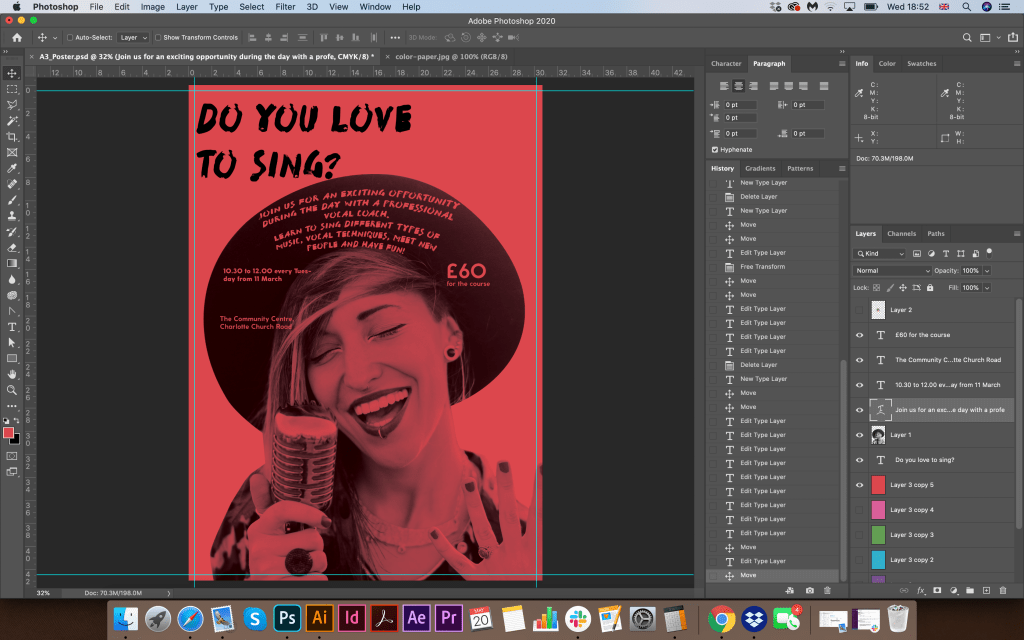This screenshot has width=1024, height=640.
Task: Align paragraph text right
Action: pos(755,87)
